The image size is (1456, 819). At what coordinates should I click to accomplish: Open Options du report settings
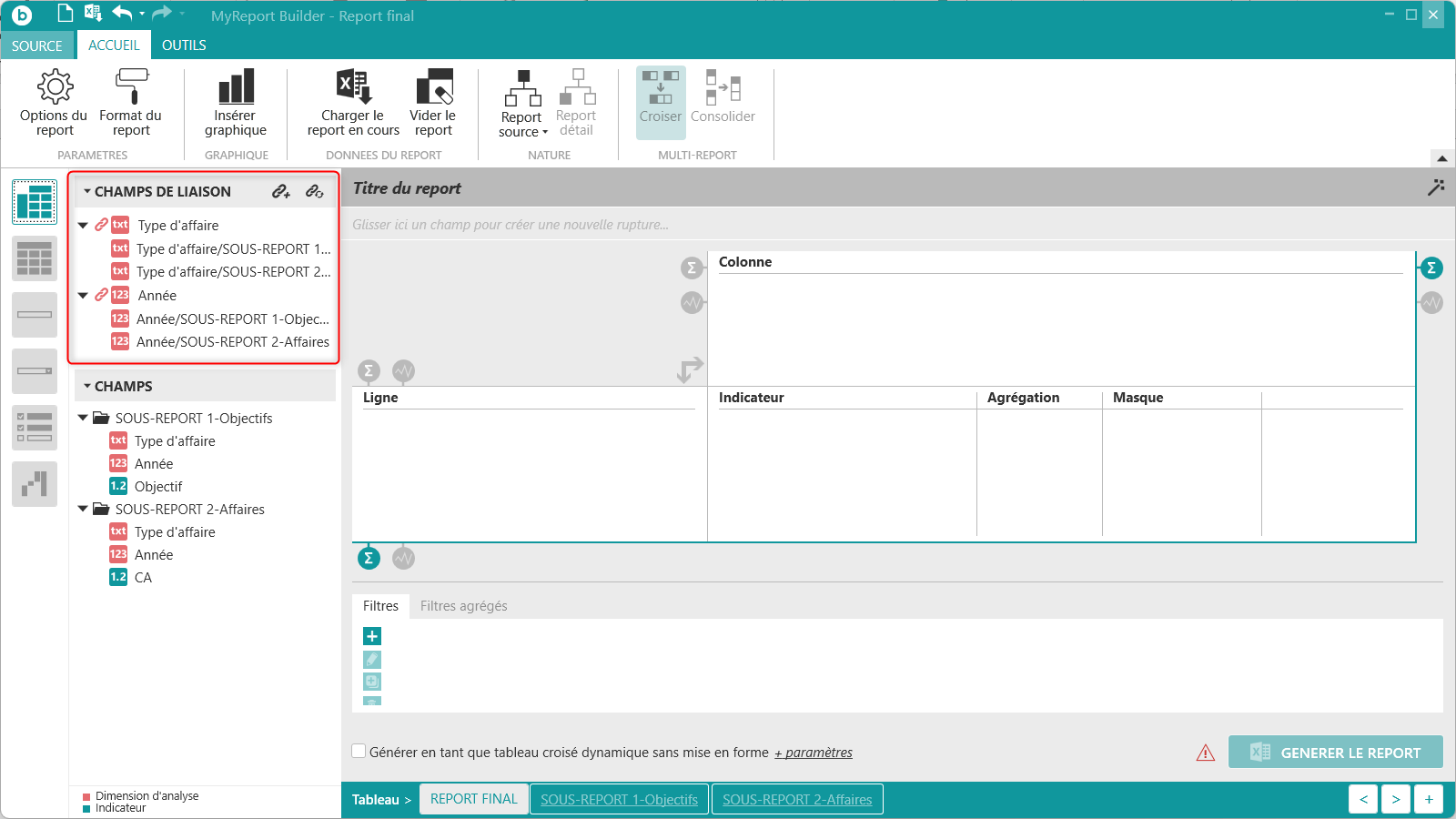click(54, 103)
